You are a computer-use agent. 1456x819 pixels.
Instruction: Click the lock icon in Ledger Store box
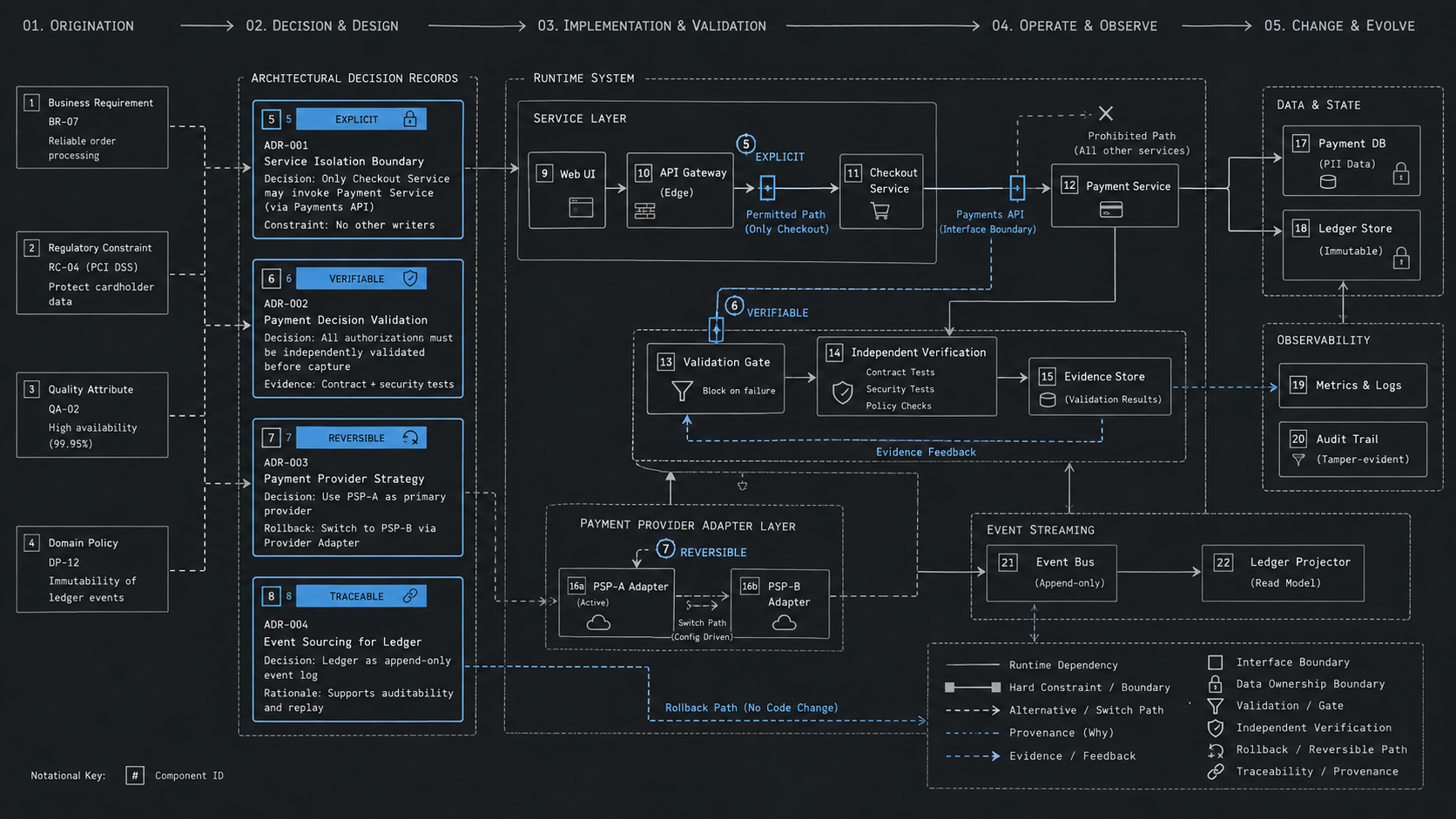pos(1401,258)
